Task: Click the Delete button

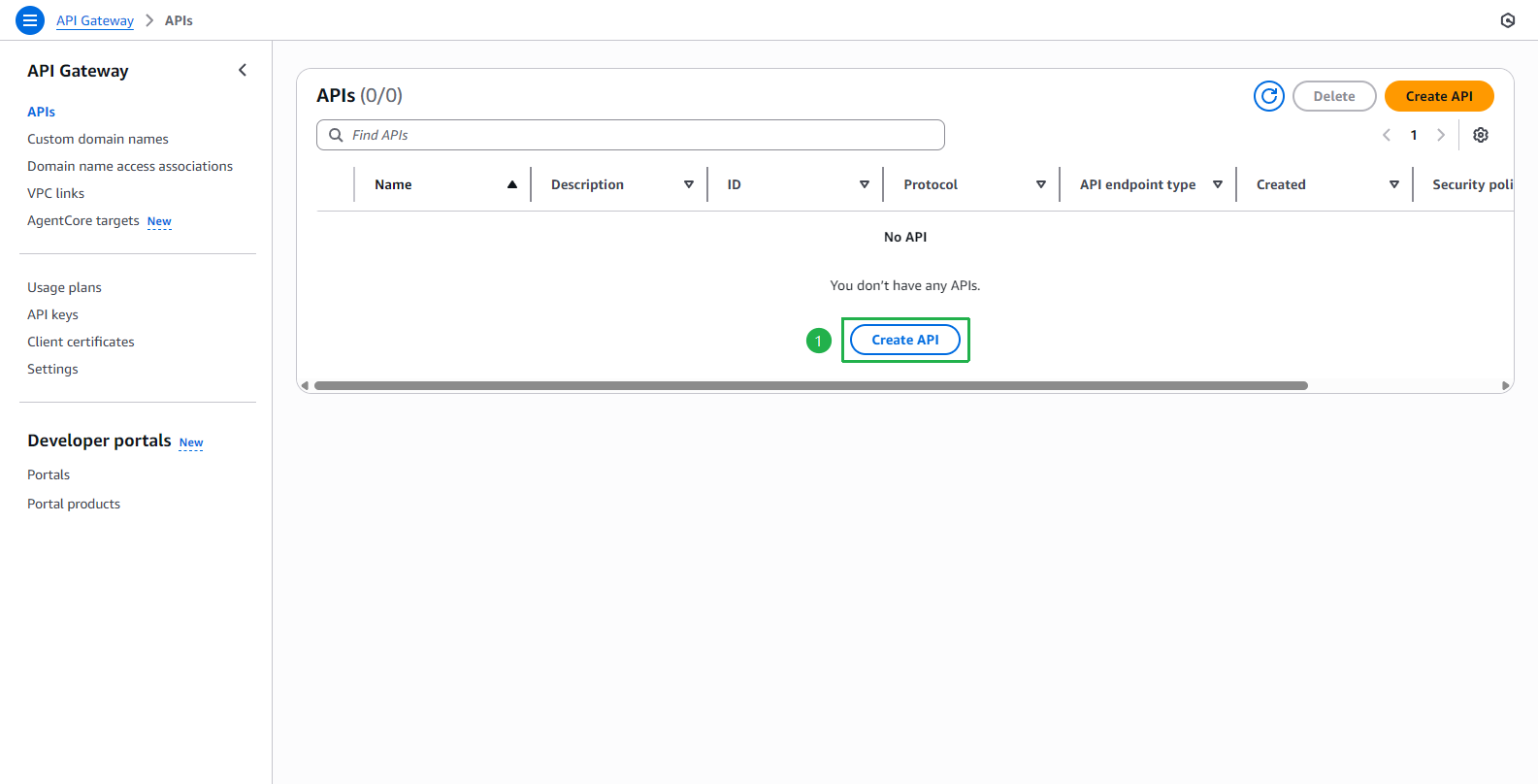Action: [1334, 96]
